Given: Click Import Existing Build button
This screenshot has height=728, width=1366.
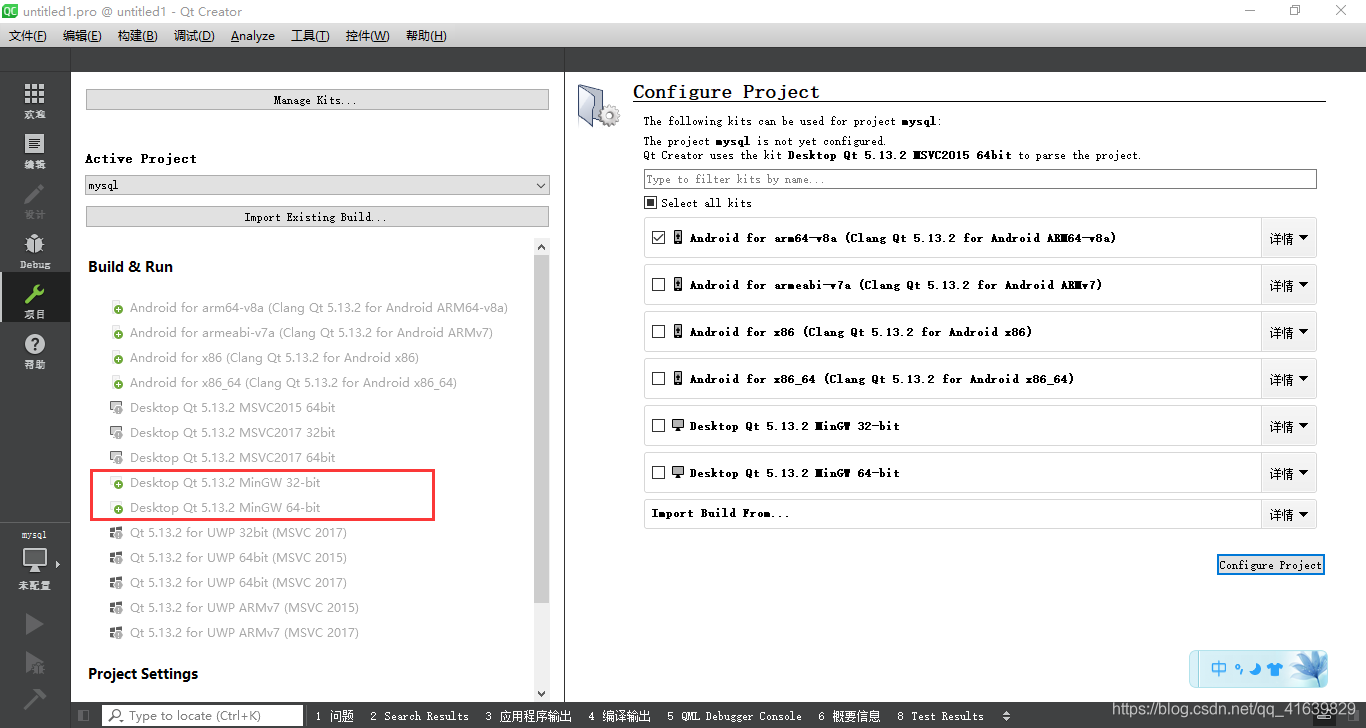Looking at the screenshot, I should (x=317, y=217).
